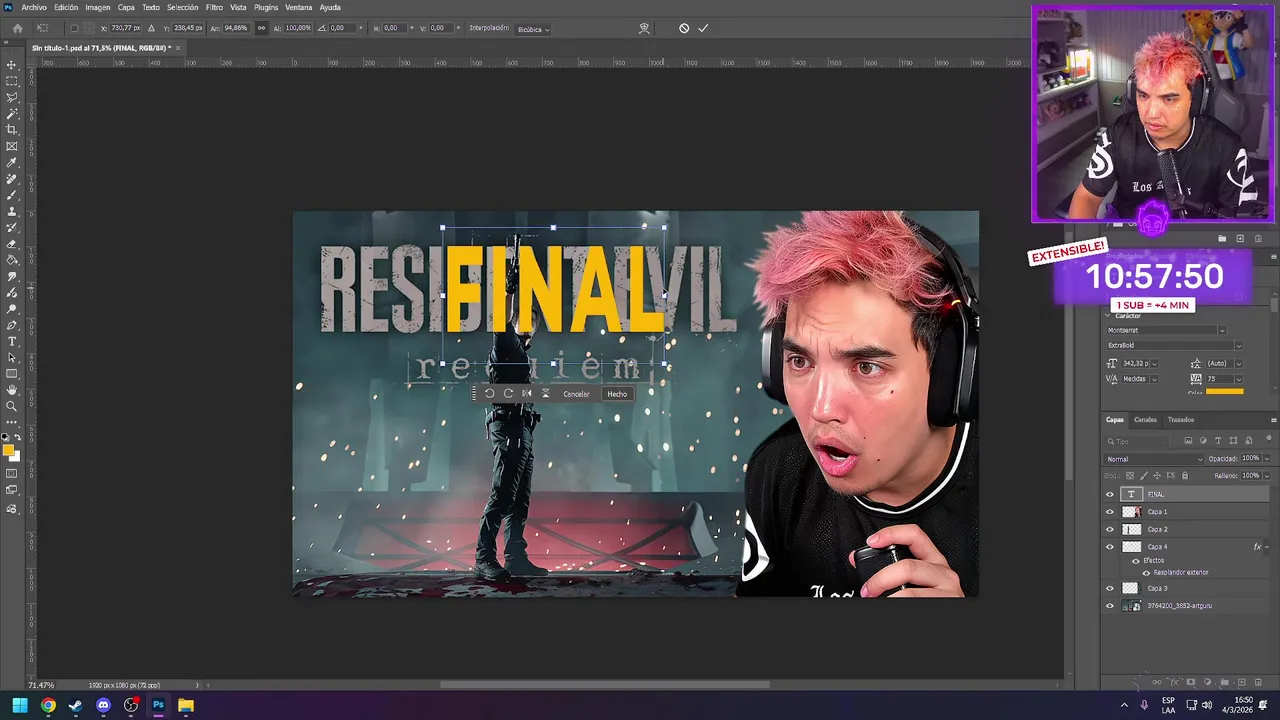
Task: Select the Eraser tool
Action: tap(12, 244)
